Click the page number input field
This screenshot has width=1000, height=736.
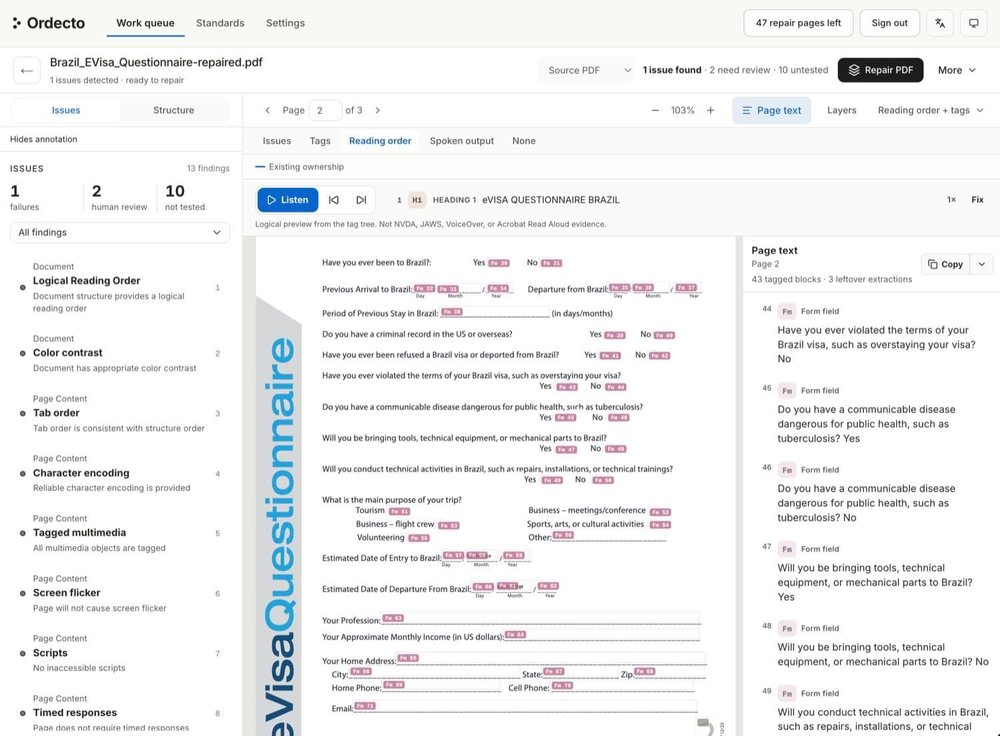(325, 110)
